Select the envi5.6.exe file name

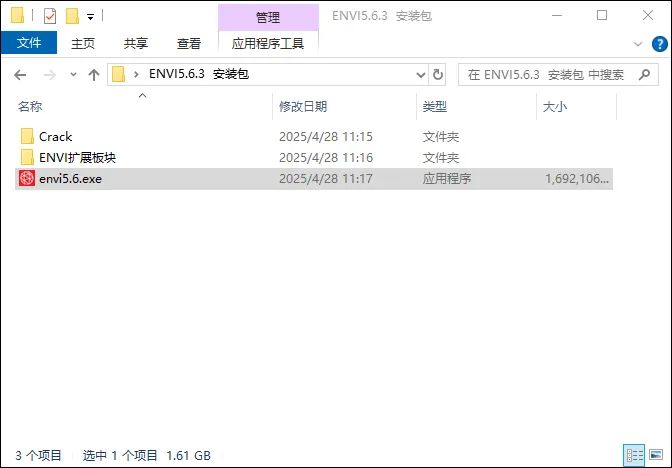(70, 179)
